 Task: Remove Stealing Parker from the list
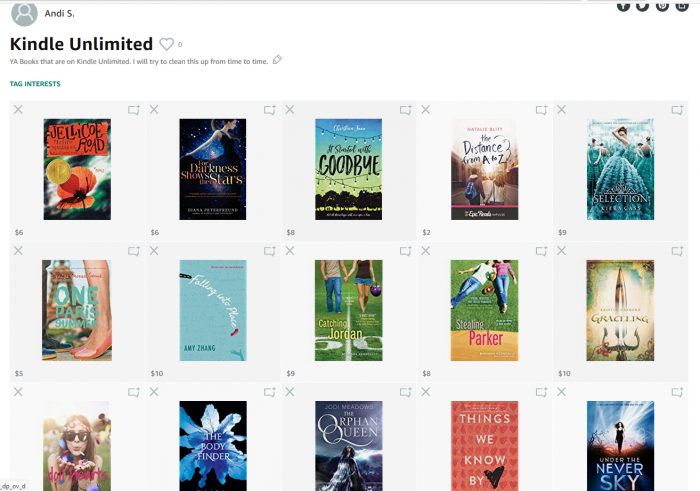(x=426, y=250)
